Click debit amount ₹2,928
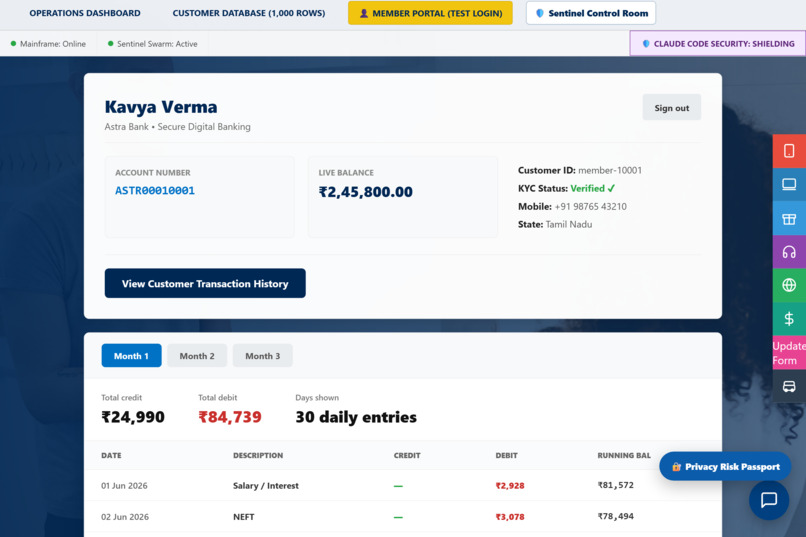The width and height of the screenshot is (806, 537). [x=510, y=486]
